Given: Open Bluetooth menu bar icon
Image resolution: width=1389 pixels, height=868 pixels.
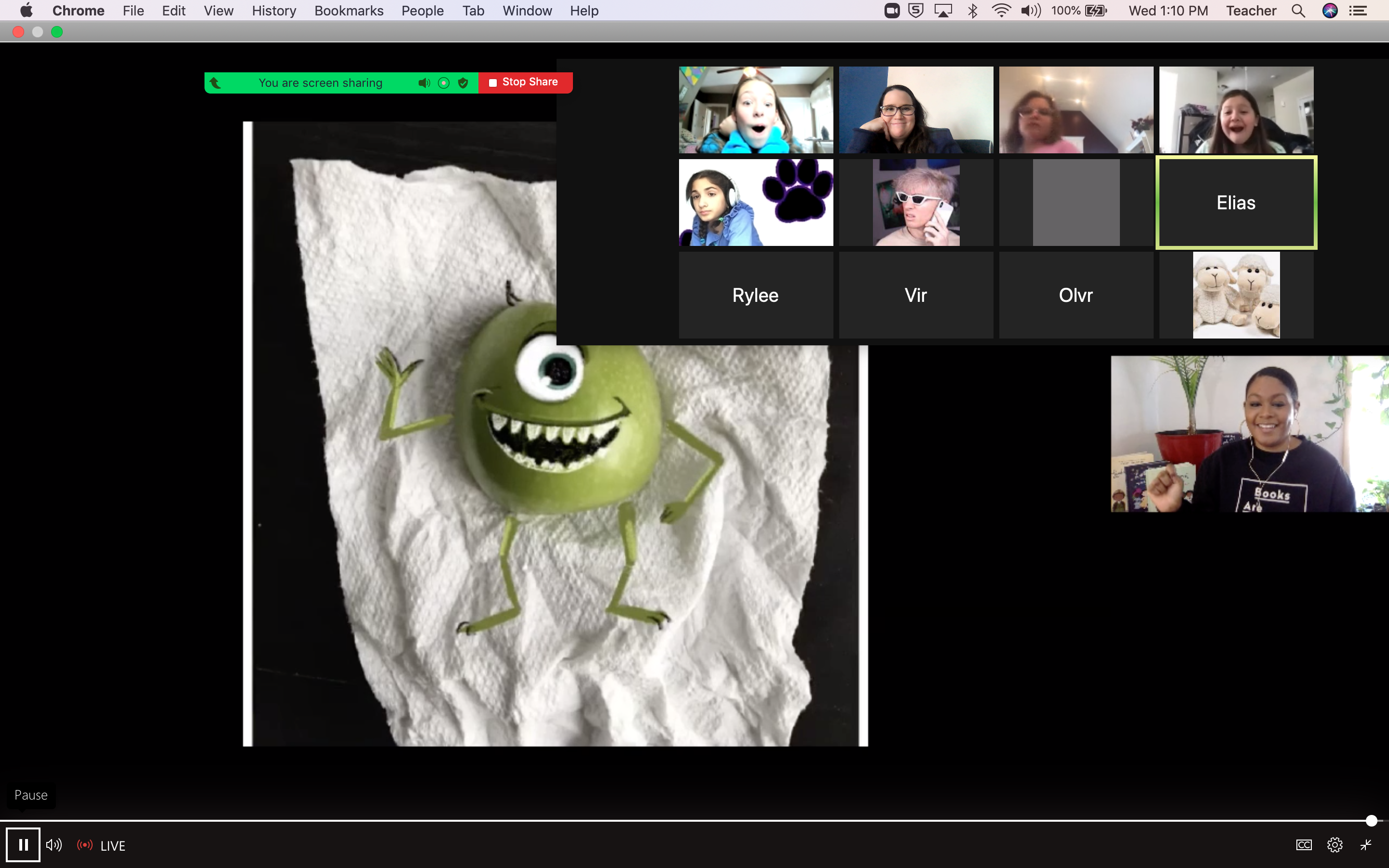Looking at the screenshot, I should point(973,10).
